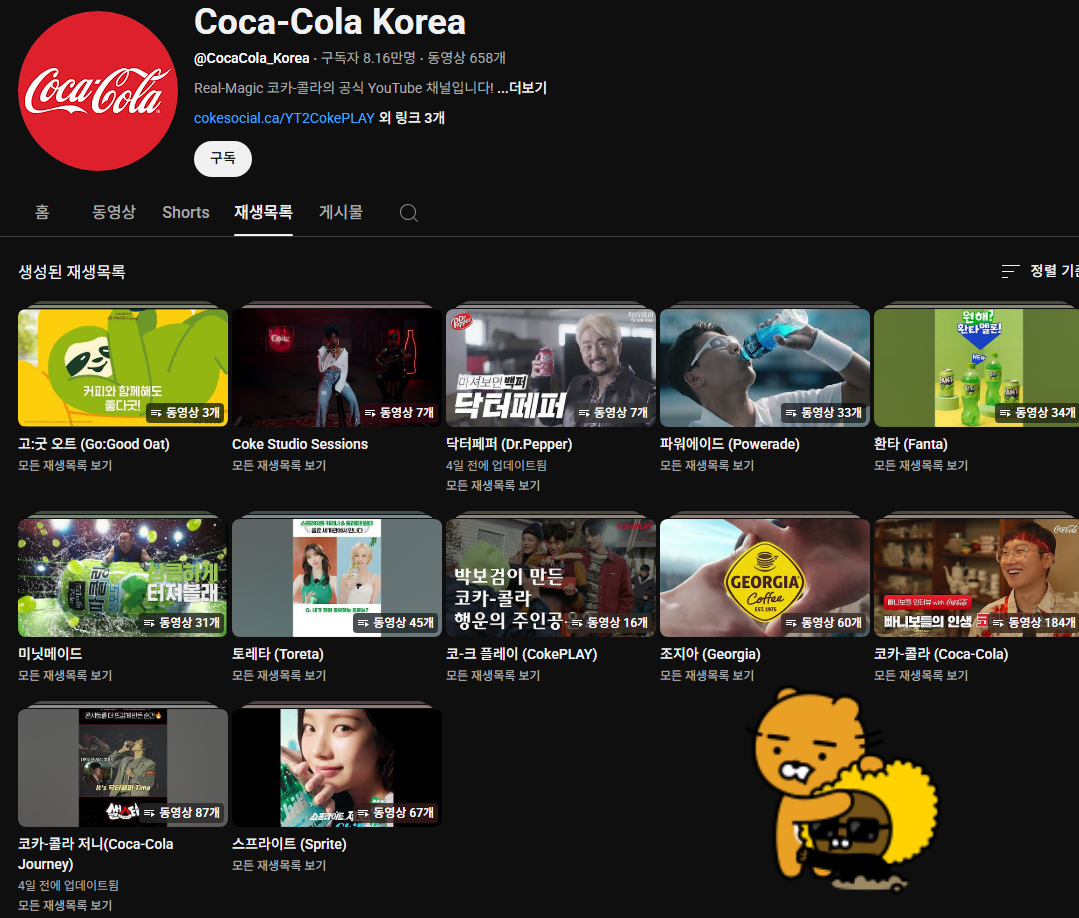The width and height of the screenshot is (1079, 918).
Task: Open the Shorts tab
Action: click(x=186, y=212)
